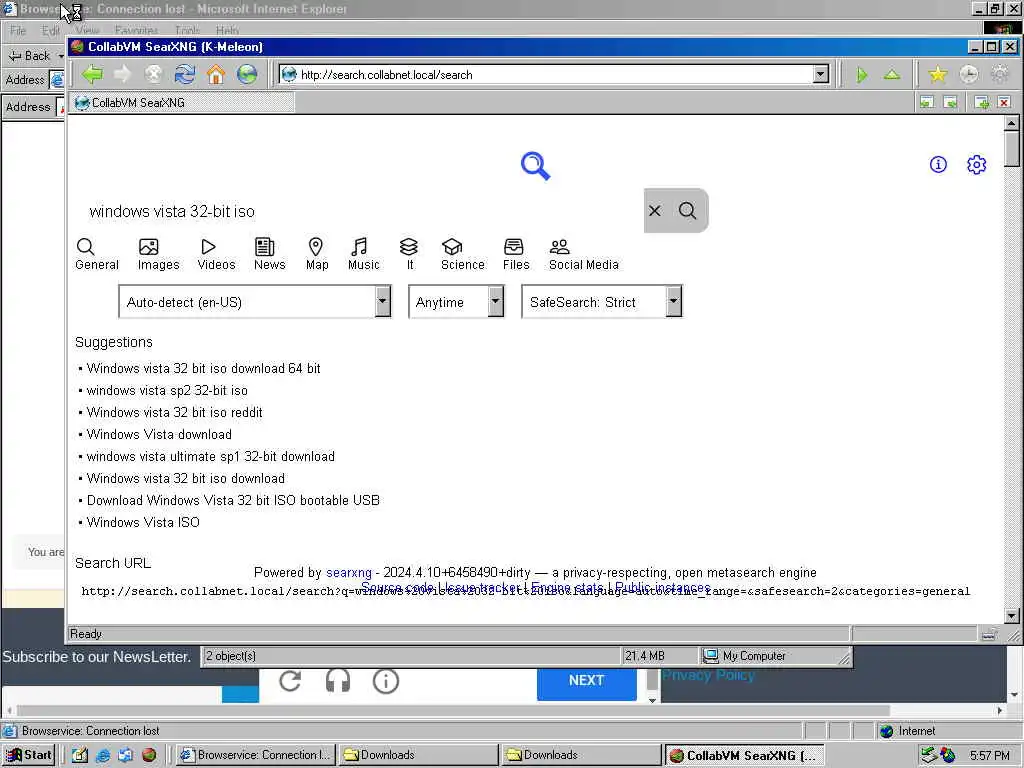Image resolution: width=1024 pixels, height=768 pixels.
Task: Click the blue NEXT button in background page
Action: tap(586, 680)
